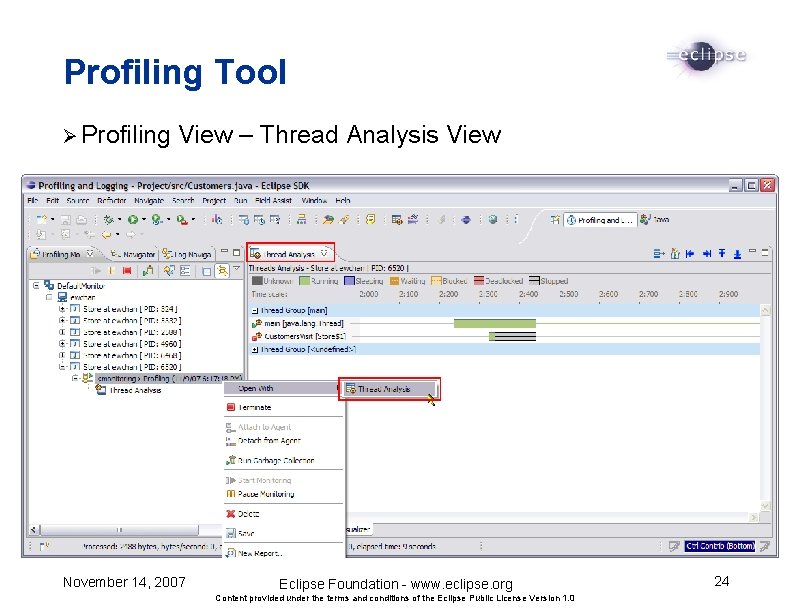Screen dimensions: 792x612
Task: Open the Window menu
Action: tap(314, 200)
